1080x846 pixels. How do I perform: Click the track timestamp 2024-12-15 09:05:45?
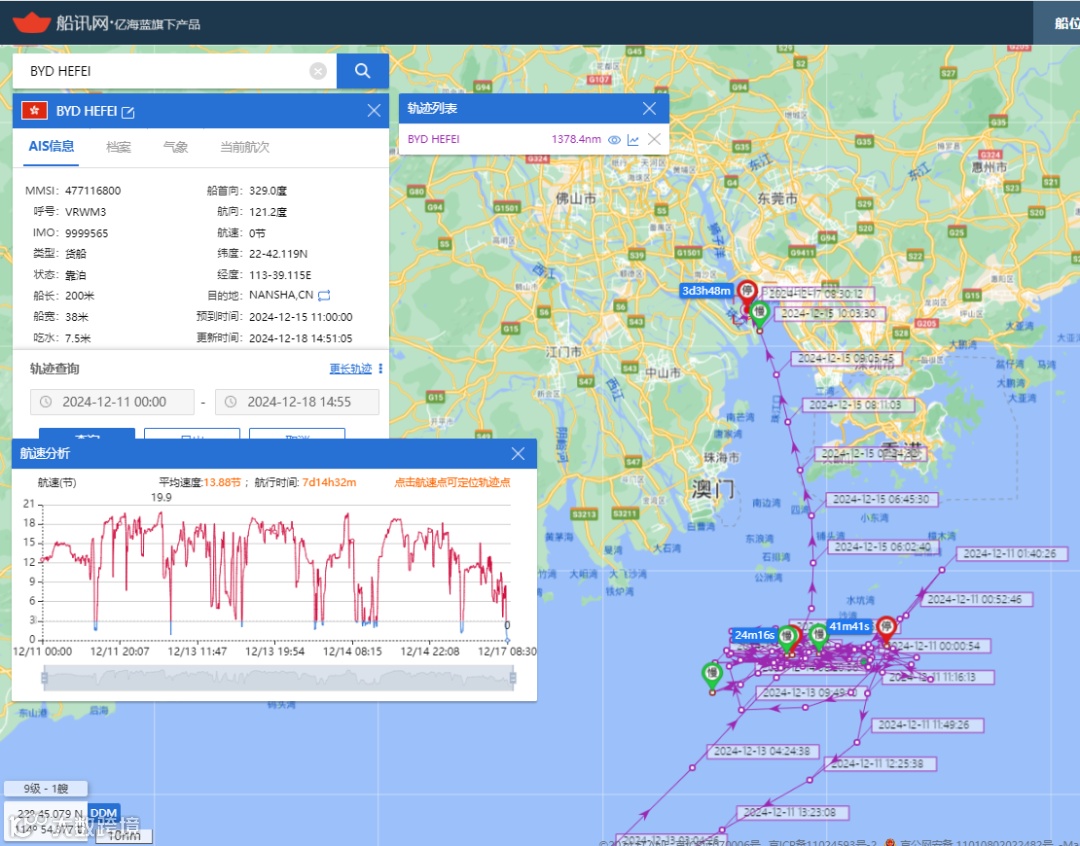[845, 358]
